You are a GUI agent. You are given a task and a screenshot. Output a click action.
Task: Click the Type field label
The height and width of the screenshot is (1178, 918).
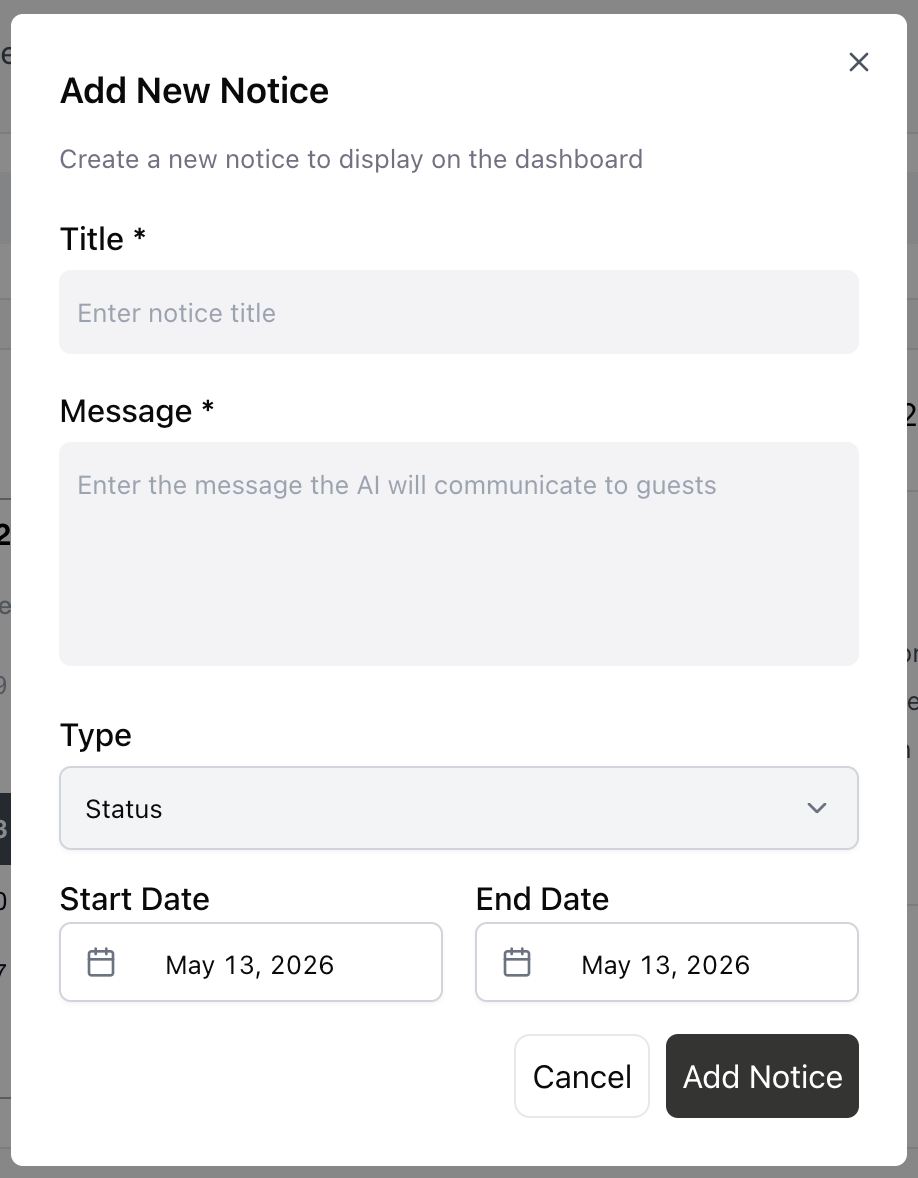click(x=95, y=735)
